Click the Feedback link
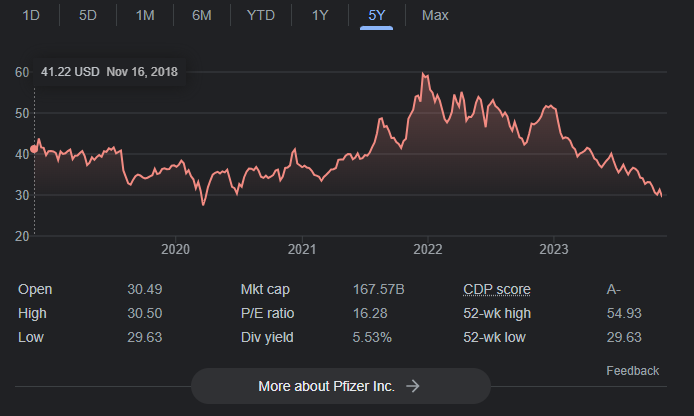 [632, 371]
